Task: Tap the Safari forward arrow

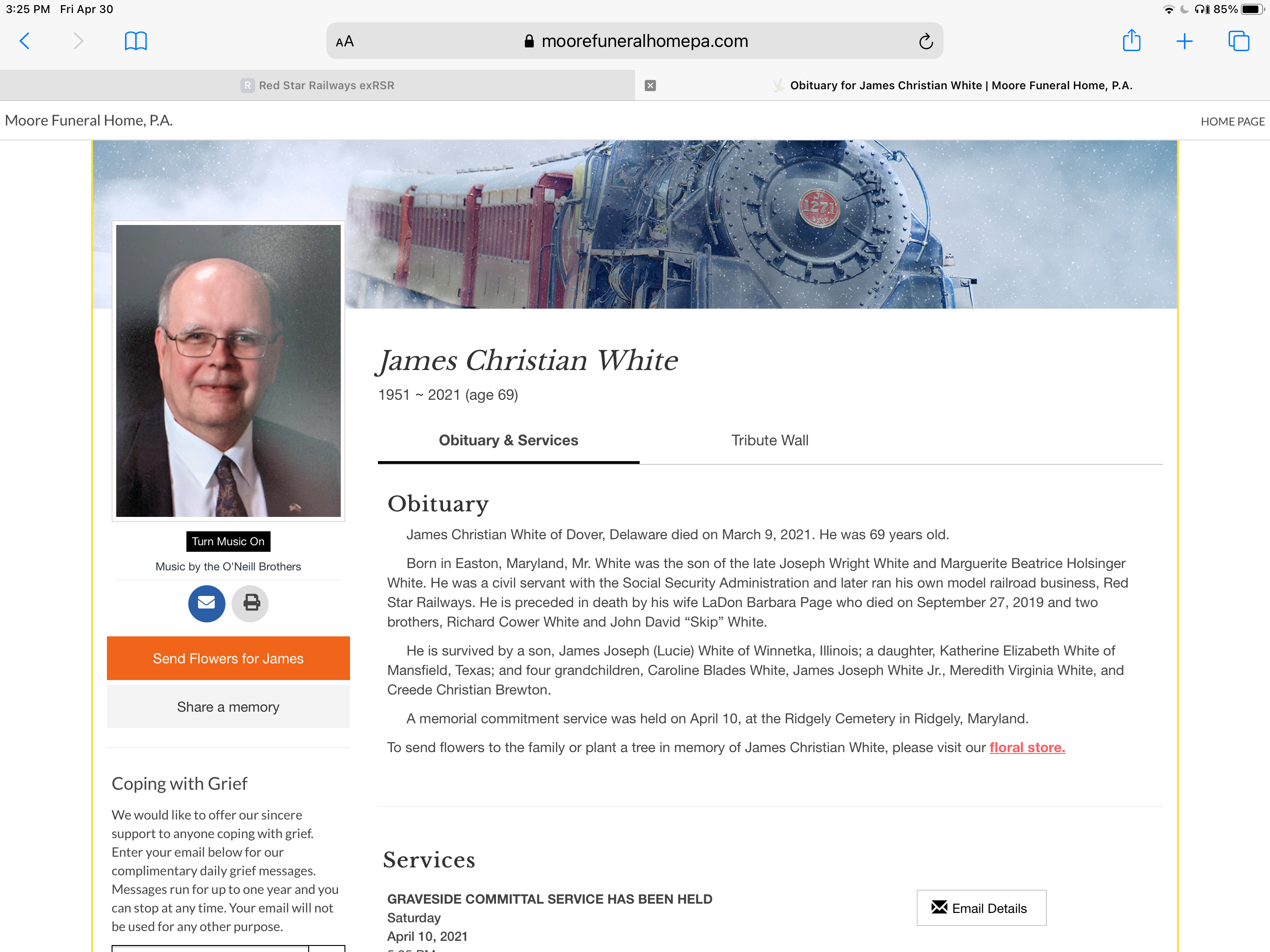Action: (x=79, y=41)
